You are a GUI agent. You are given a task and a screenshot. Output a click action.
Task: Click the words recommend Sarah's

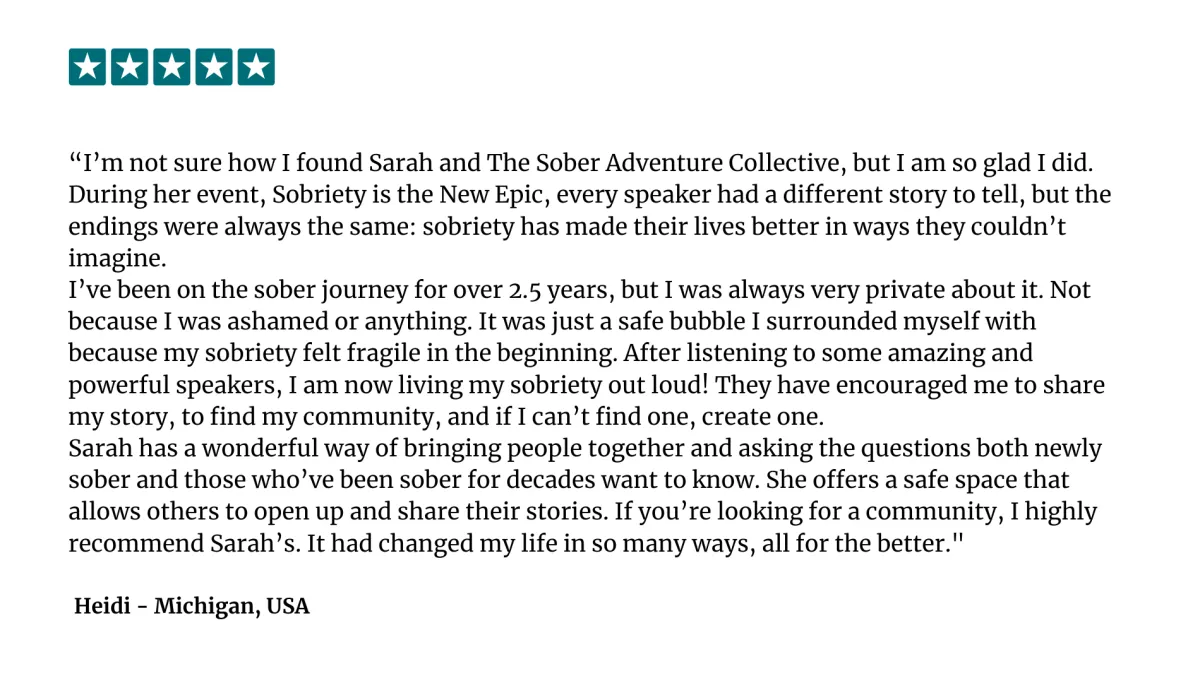pos(169,544)
